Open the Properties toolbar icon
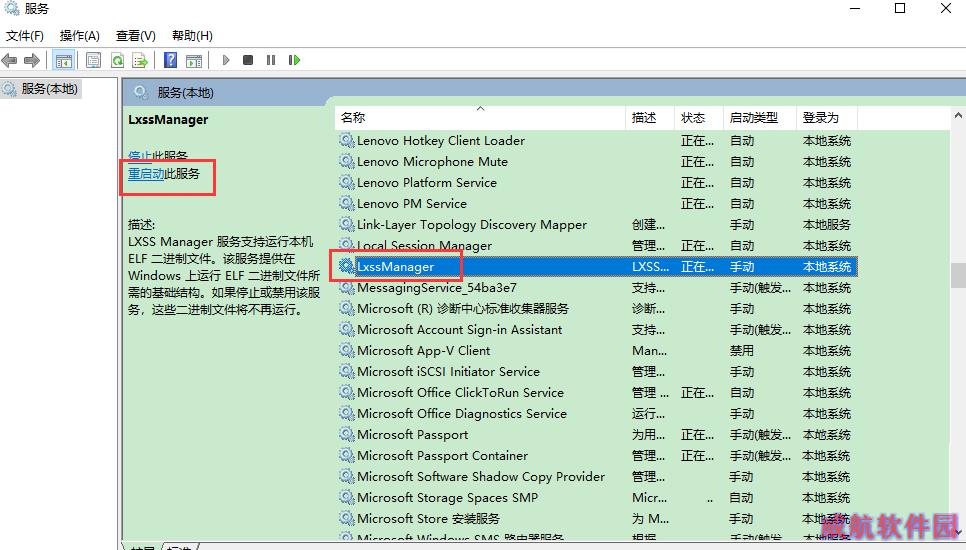Viewport: 966px width, 550px height. pyautogui.click(x=94, y=60)
